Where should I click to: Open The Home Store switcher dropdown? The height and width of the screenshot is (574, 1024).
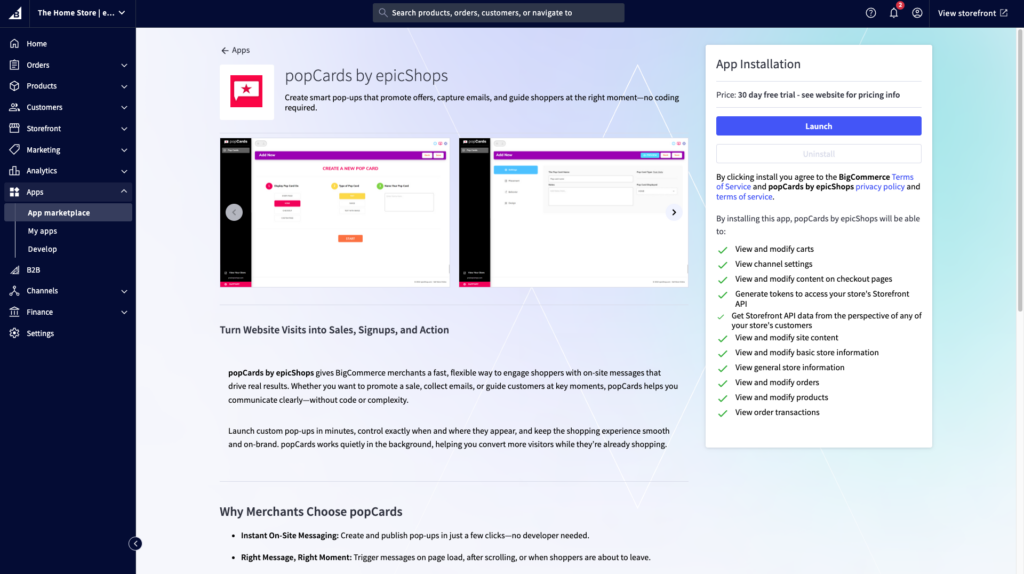tap(81, 13)
